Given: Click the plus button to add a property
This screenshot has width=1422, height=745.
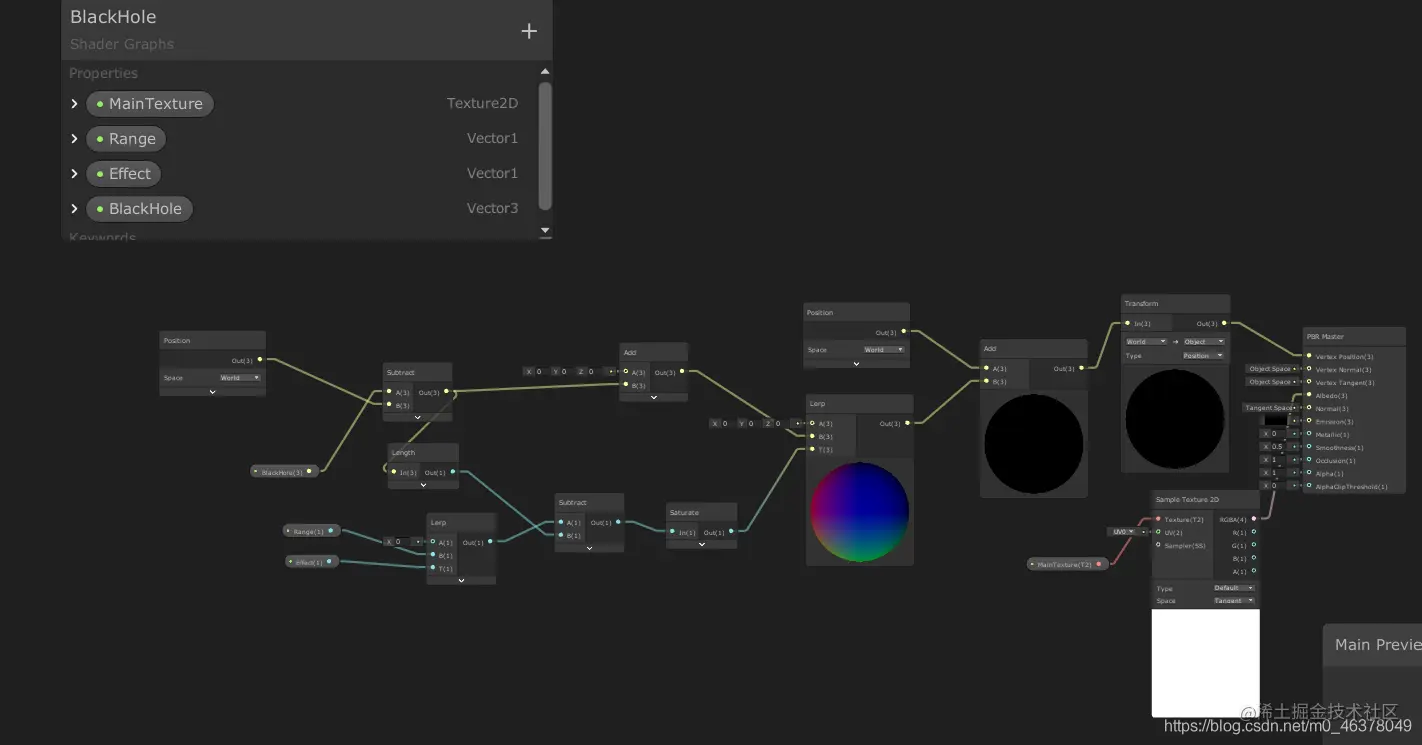Looking at the screenshot, I should 529,31.
